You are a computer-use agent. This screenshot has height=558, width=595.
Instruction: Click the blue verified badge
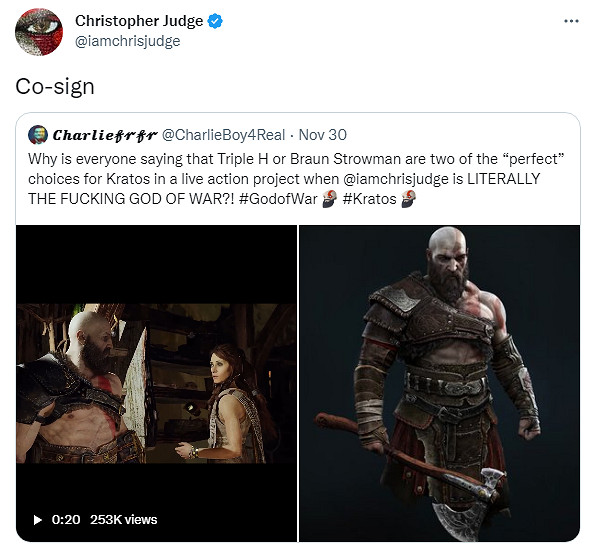(x=215, y=21)
